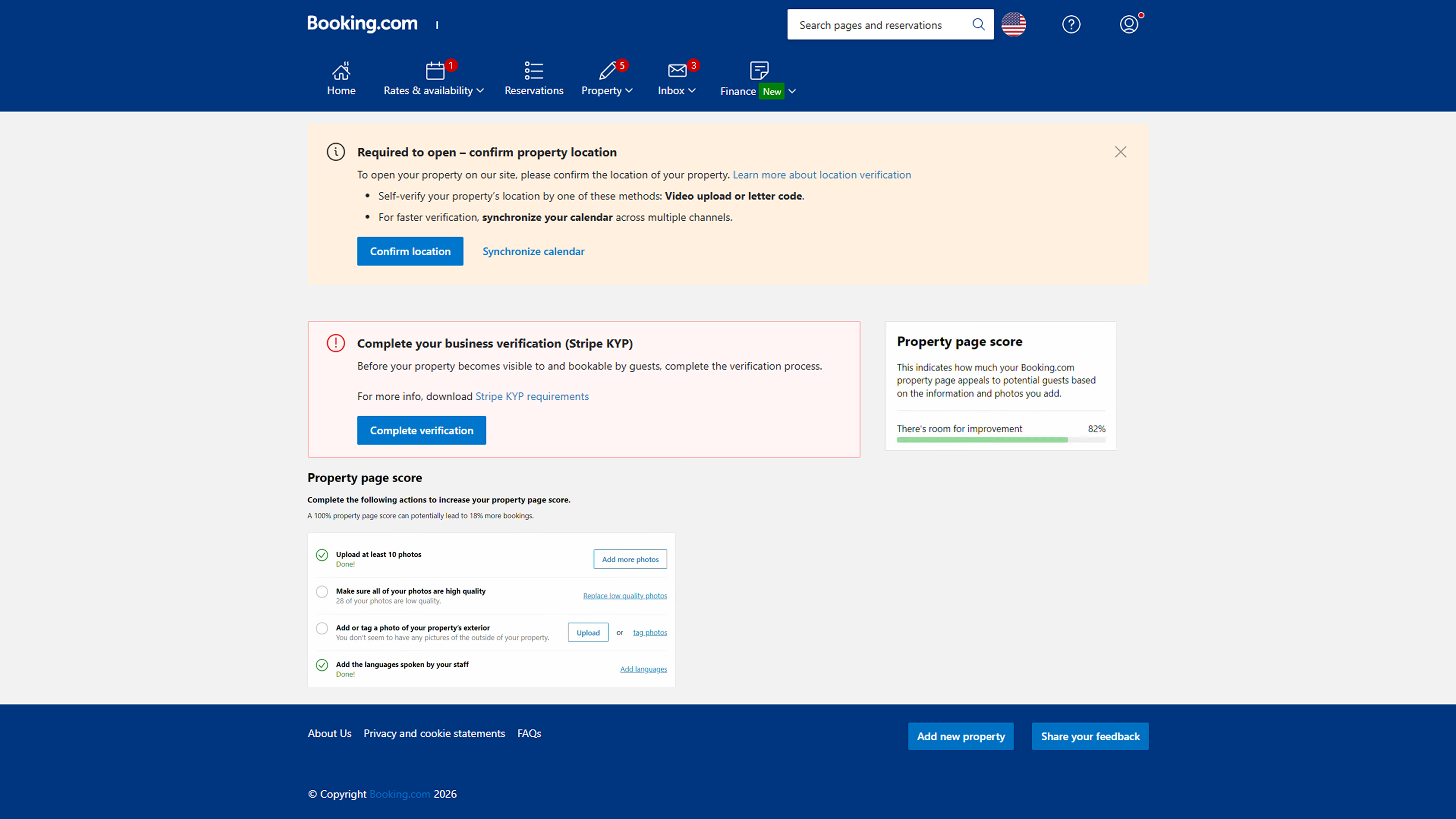Toggle the property exterior photo circle
1456x819 pixels.
[322, 629]
